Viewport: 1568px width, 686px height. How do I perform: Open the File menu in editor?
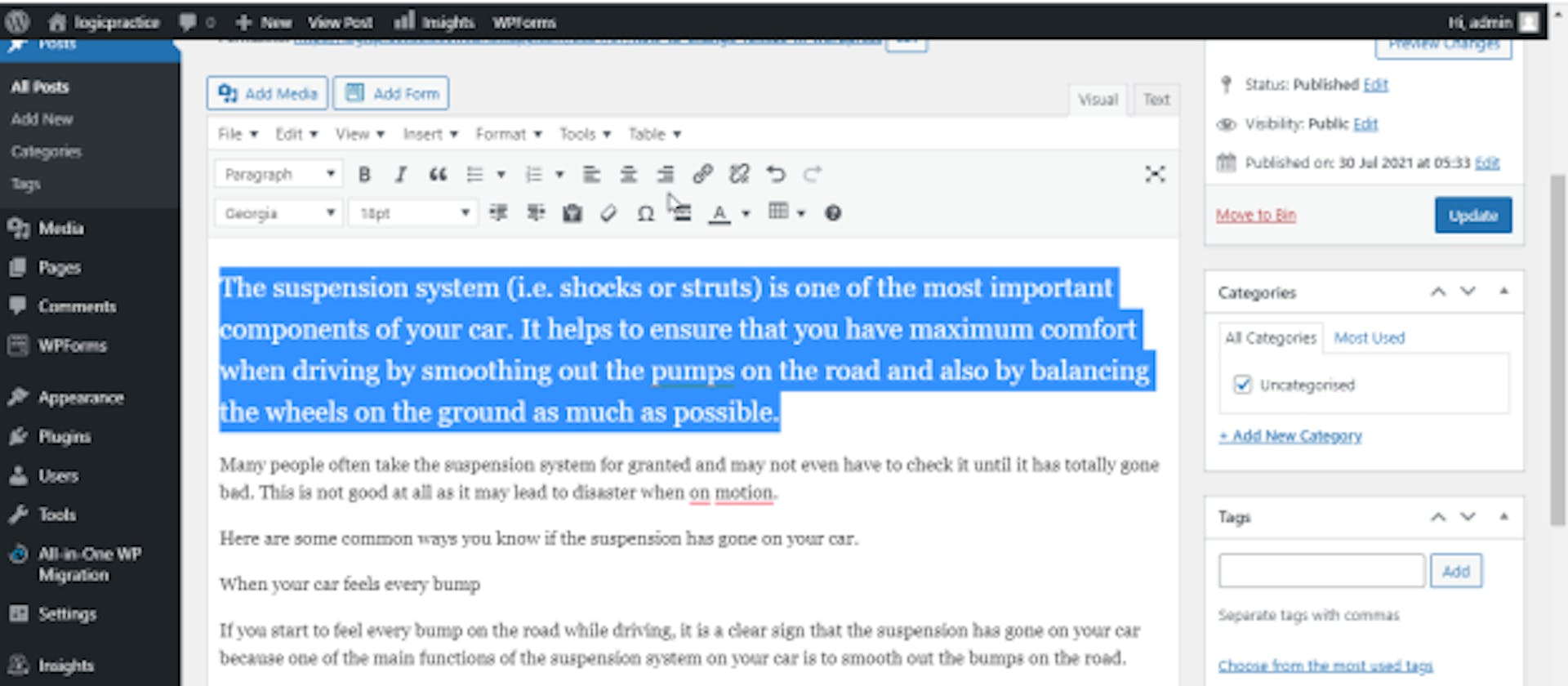[x=238, y=134]
